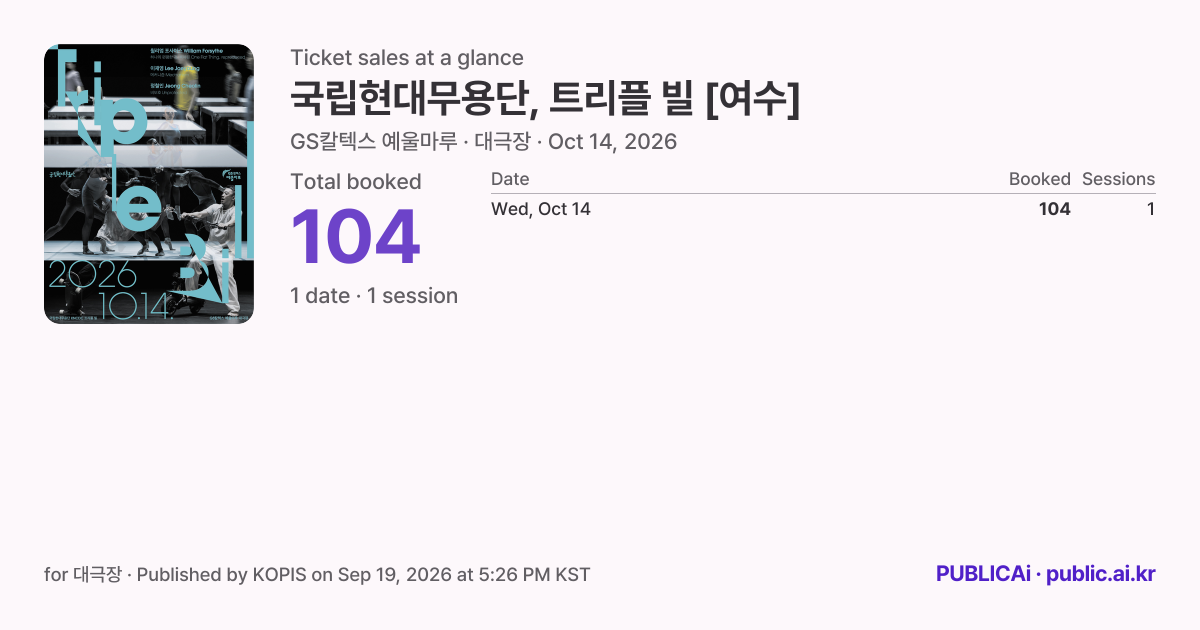This screenshot has width=1200, height=630.
Task: Sort by the Booked column header
Action: 1039,179
